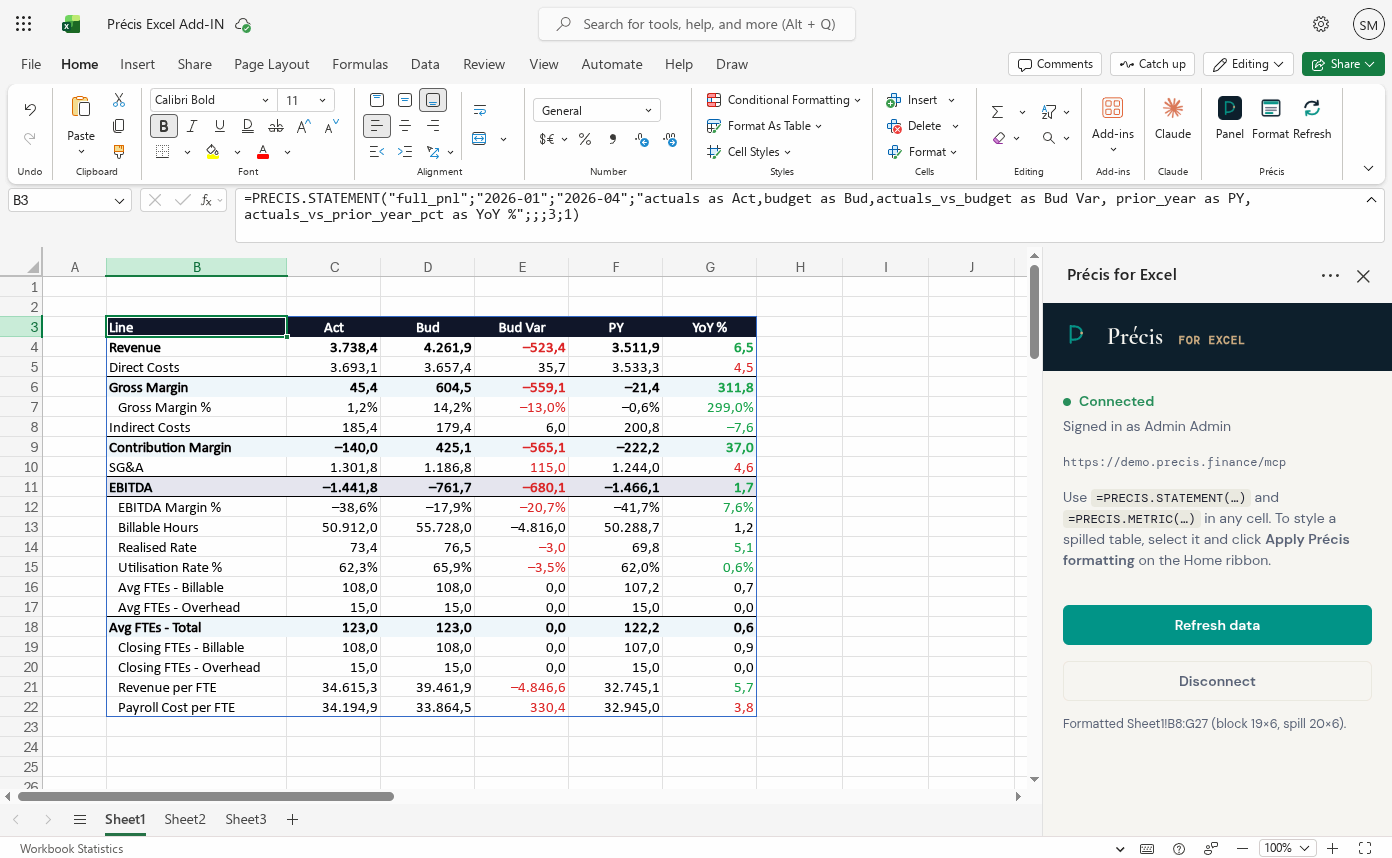This screenshot has height=858, width=1392.
Task: Click the Catch up button
Action: pyautogui.click(x=1152, y=64)
